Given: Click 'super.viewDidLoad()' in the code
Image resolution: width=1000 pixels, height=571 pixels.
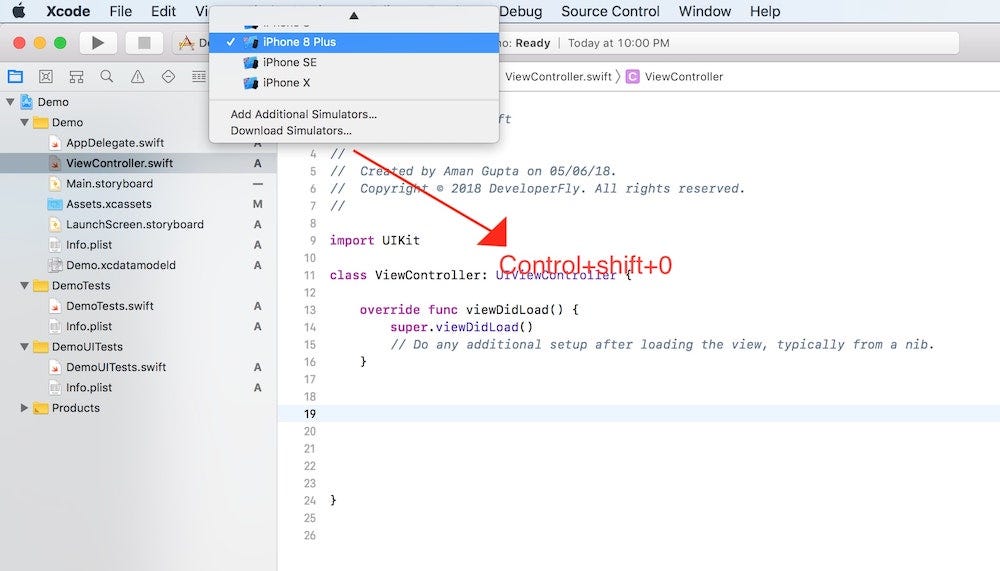Looking at the screenshot, I should click(x=461, y=327).
